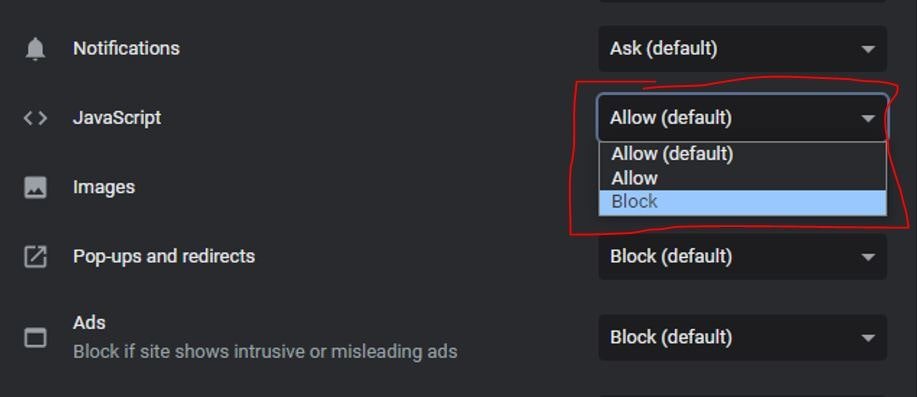Open the Pop-ups and redirects dropdown
Screen dimensions: 917x397
(742, 257)
